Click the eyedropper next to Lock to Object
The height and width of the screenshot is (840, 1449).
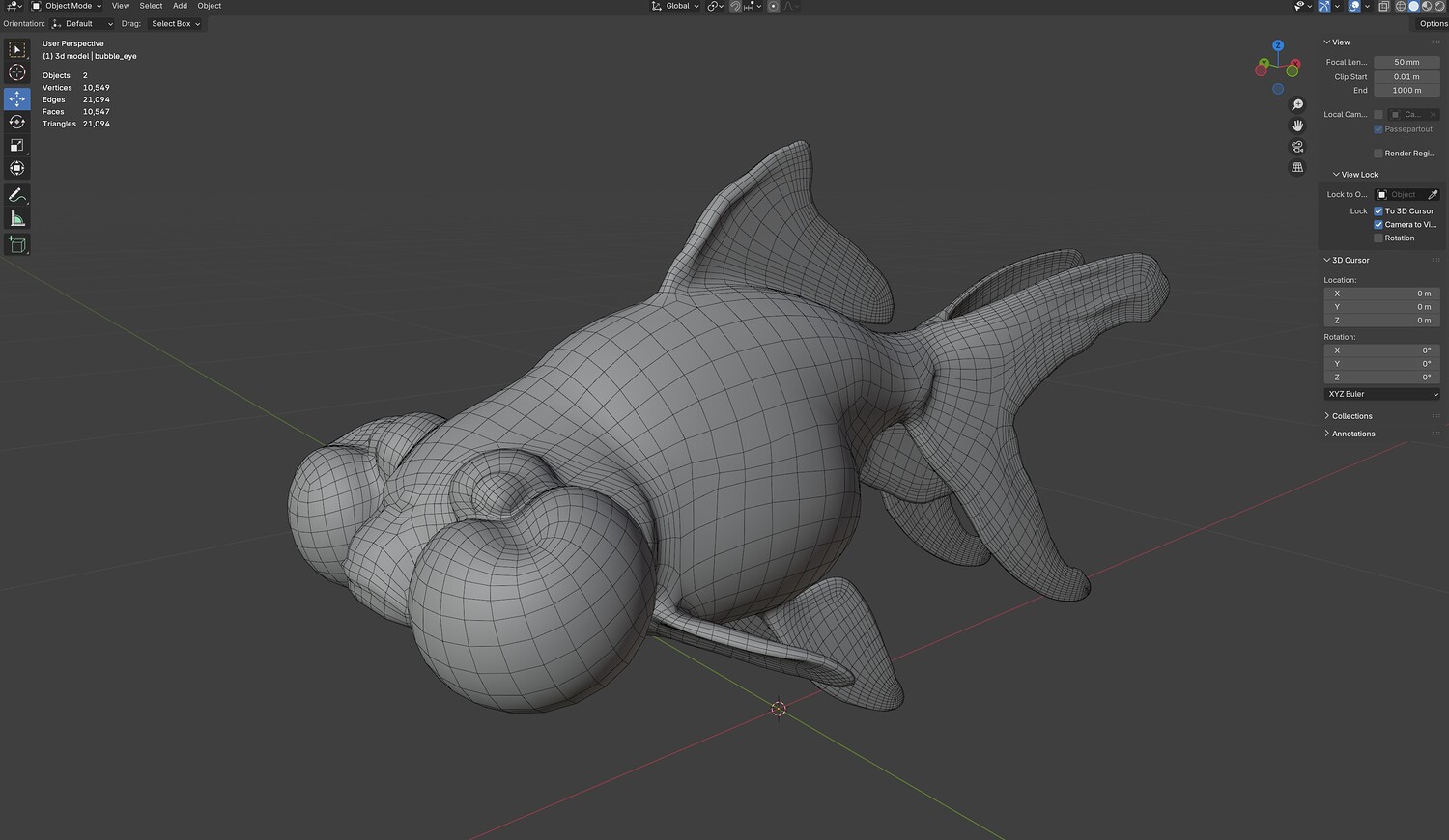point(1433,195)
